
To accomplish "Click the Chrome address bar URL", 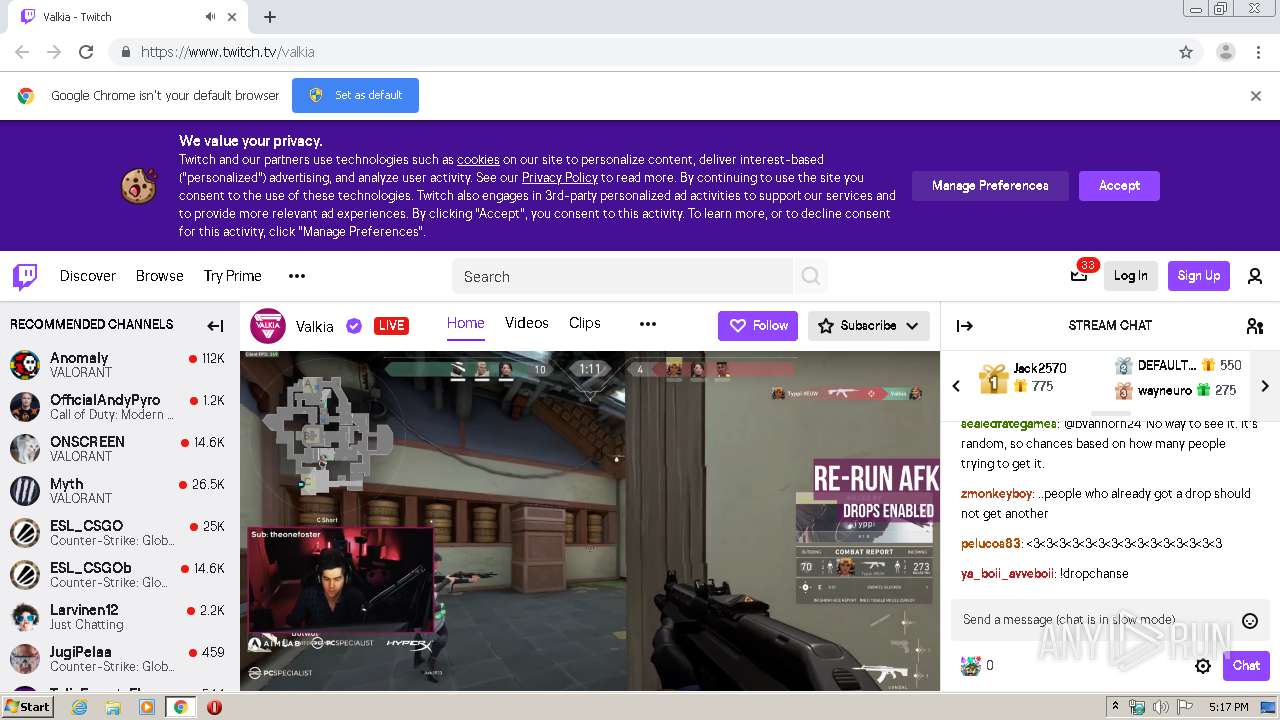I will tap(228, 52).
